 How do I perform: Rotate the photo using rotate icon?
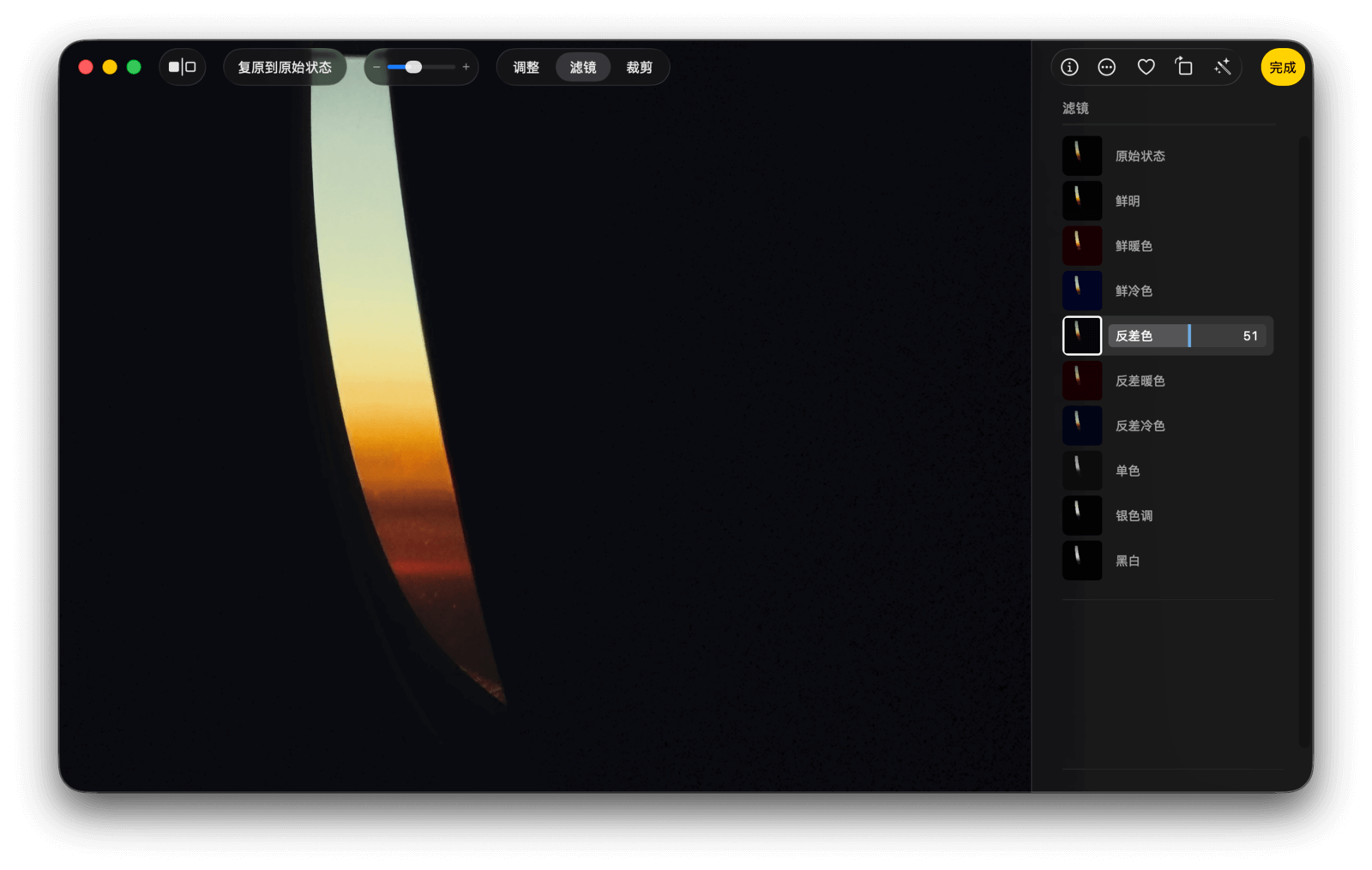[x=1184, y=67]
